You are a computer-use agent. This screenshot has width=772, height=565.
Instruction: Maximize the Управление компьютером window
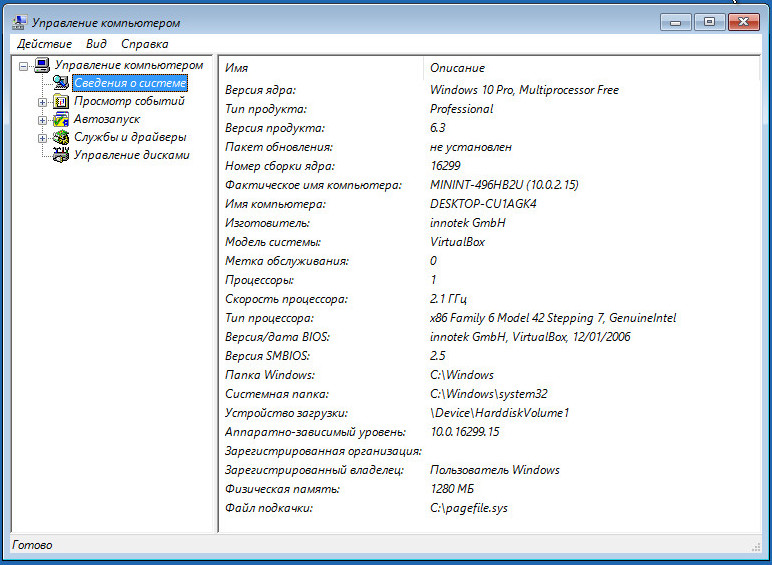(x=709, y=22)
